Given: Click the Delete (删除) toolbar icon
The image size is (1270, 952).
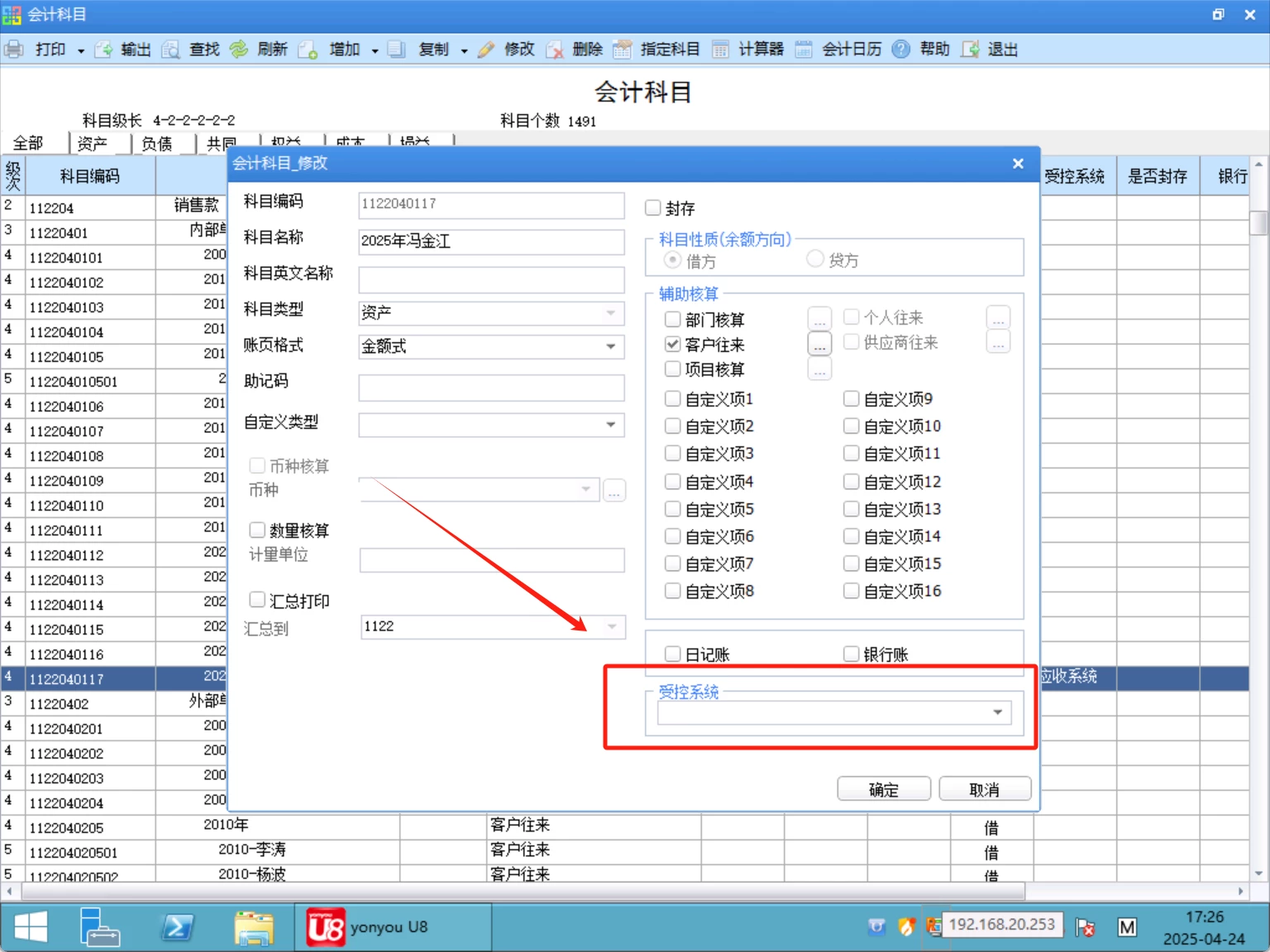Looking at the screenshot, I should tap(555, 50).
